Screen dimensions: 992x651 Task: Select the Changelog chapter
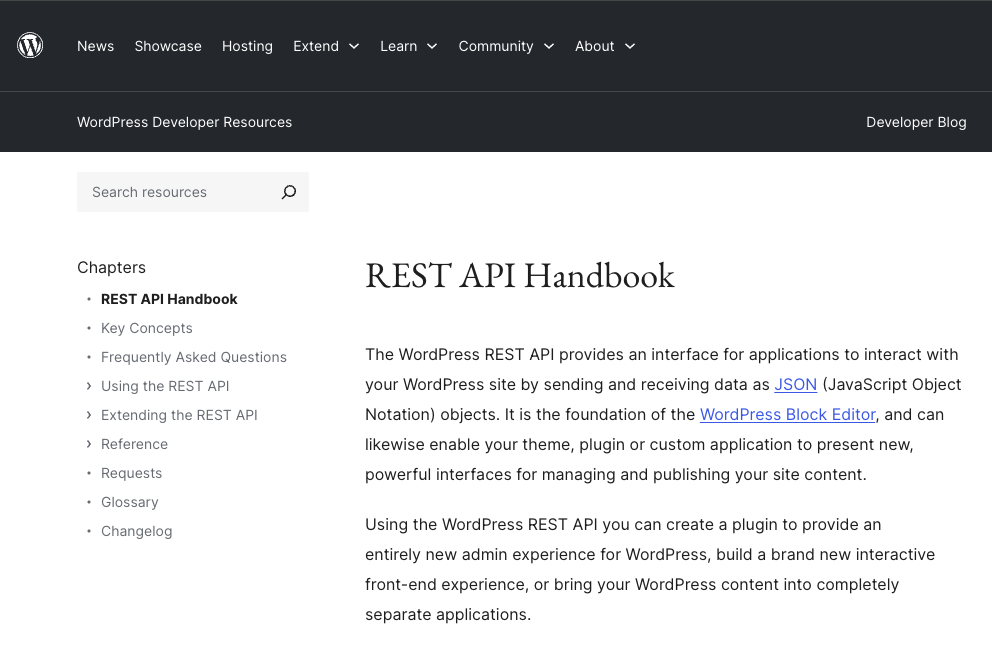pos(137,531)
